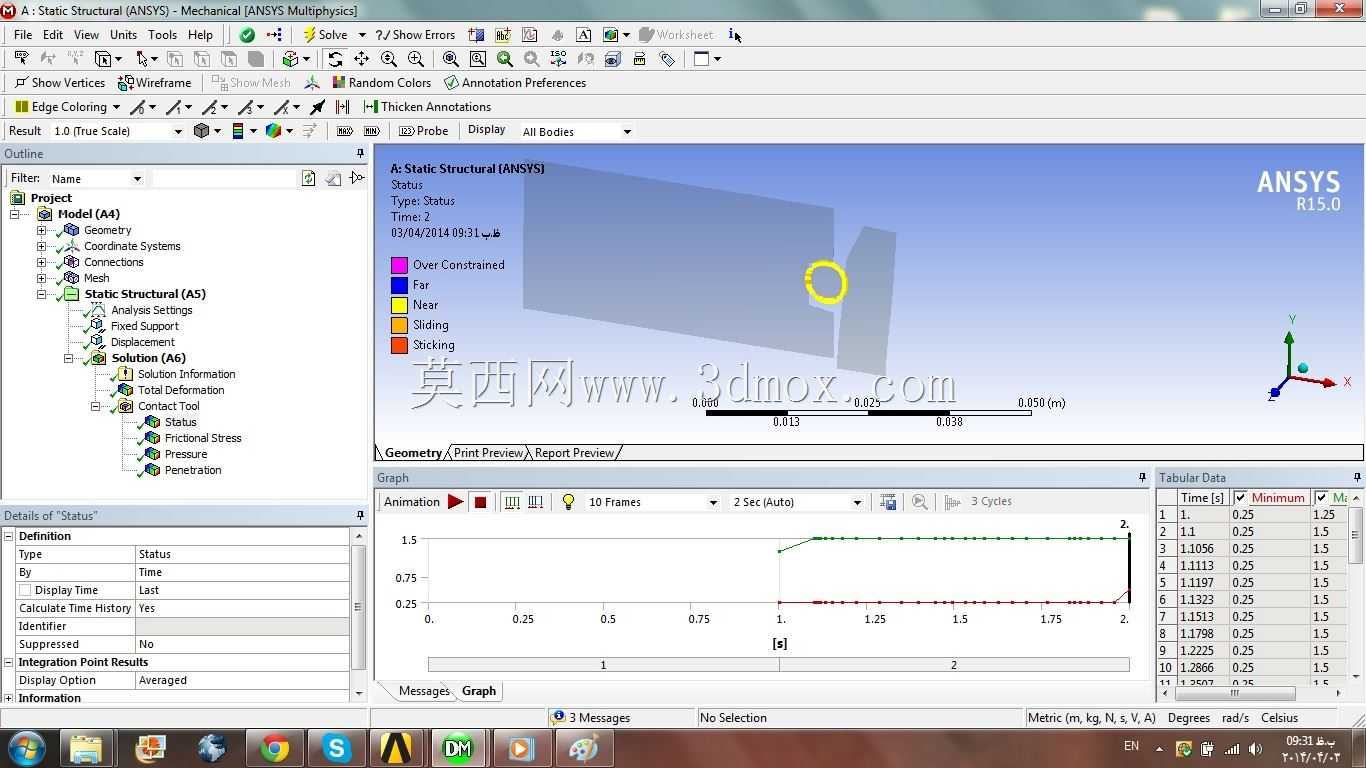Open the Tools menu
The height and width of the screenshot is (768, 1366).
(163, 35)
